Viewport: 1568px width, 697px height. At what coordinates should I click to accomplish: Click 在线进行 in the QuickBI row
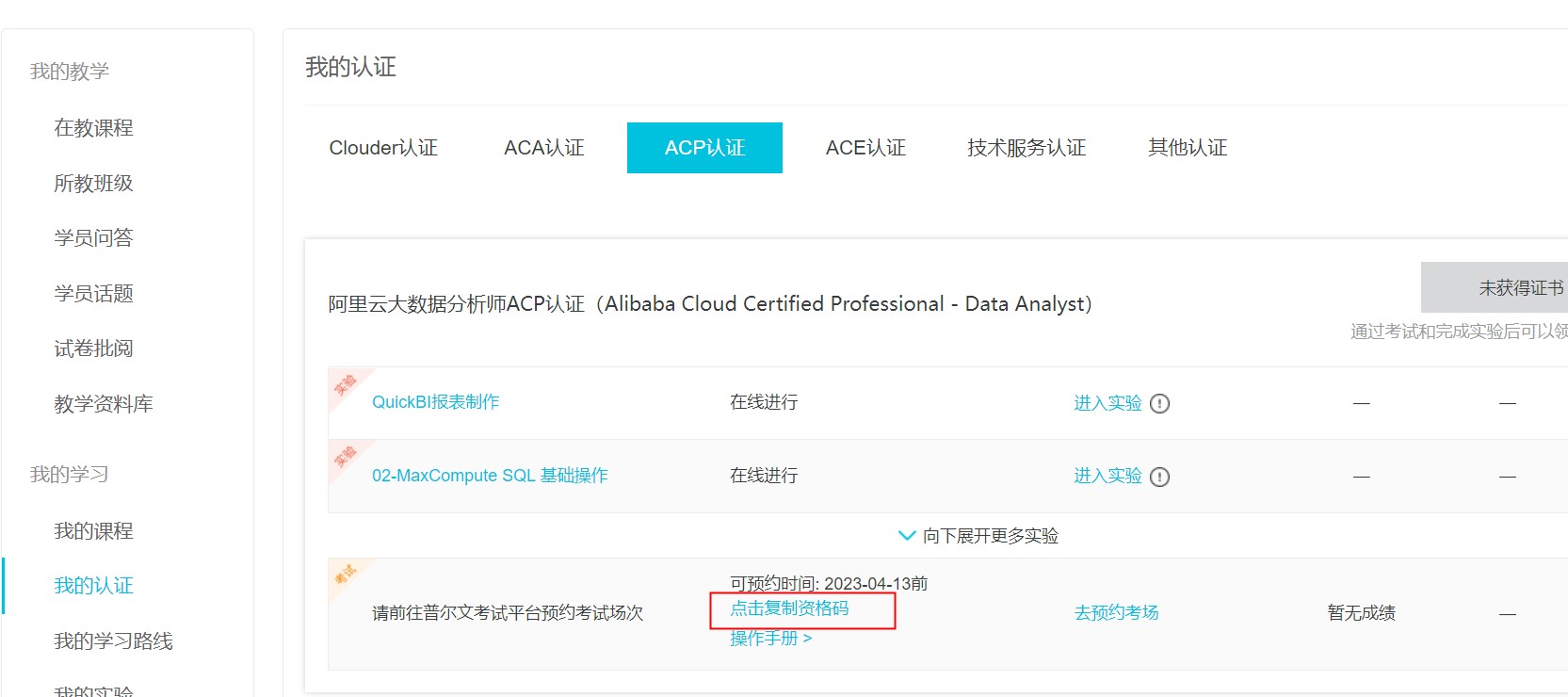pos(764,402)
